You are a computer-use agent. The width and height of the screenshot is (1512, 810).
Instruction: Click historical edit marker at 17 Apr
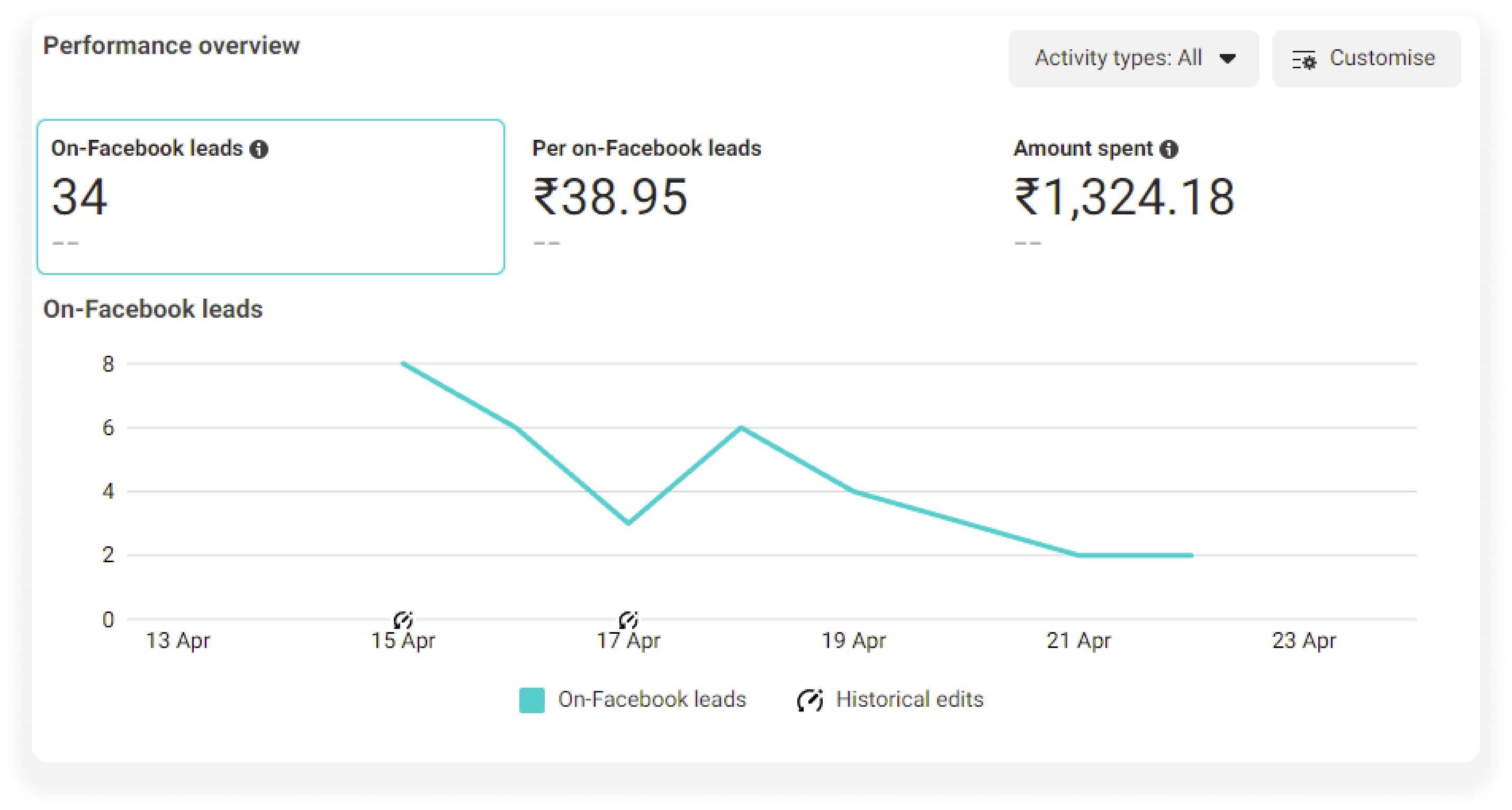(628, 619)
